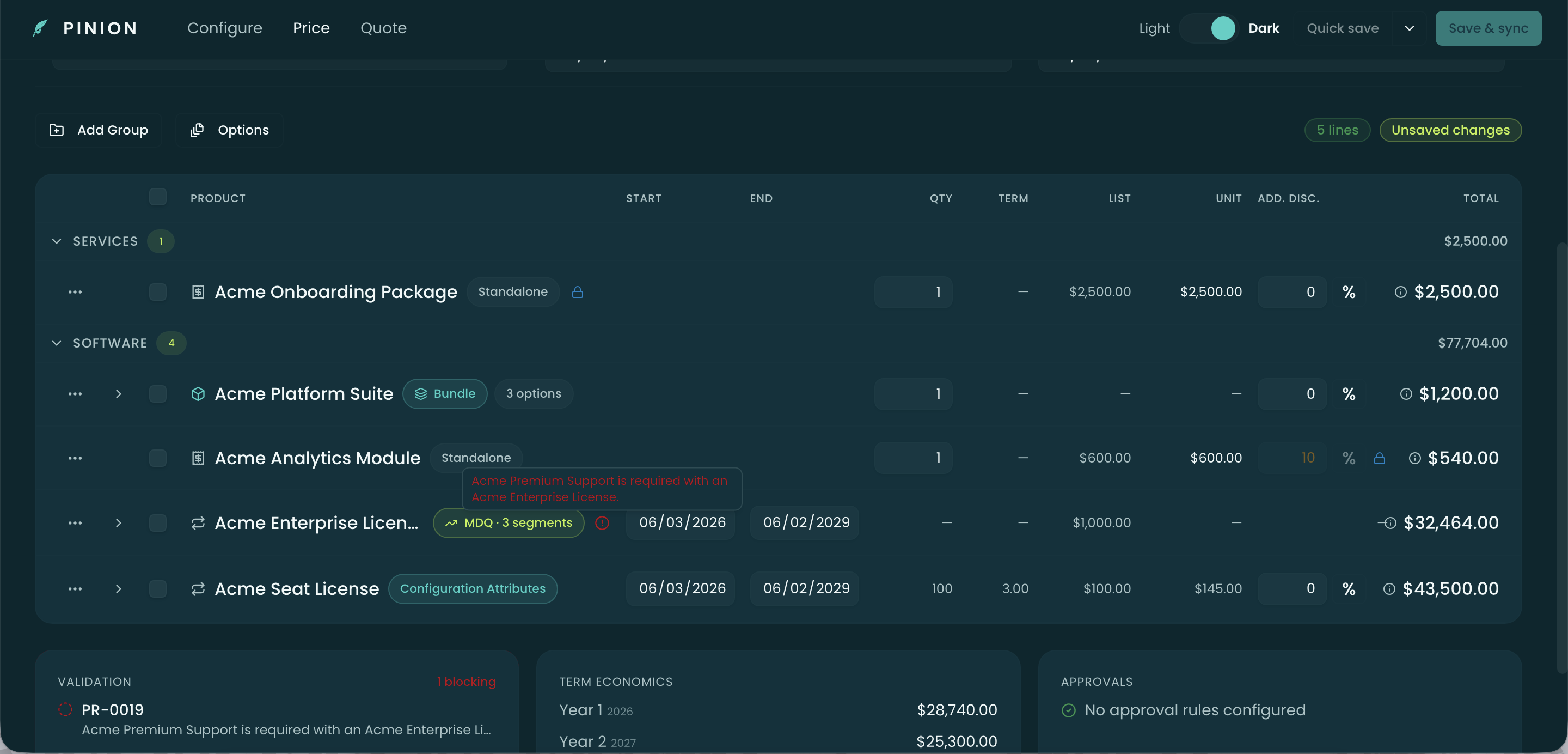Click the lock icon beside Acme Onboarding Package

(x=578, y=291)
